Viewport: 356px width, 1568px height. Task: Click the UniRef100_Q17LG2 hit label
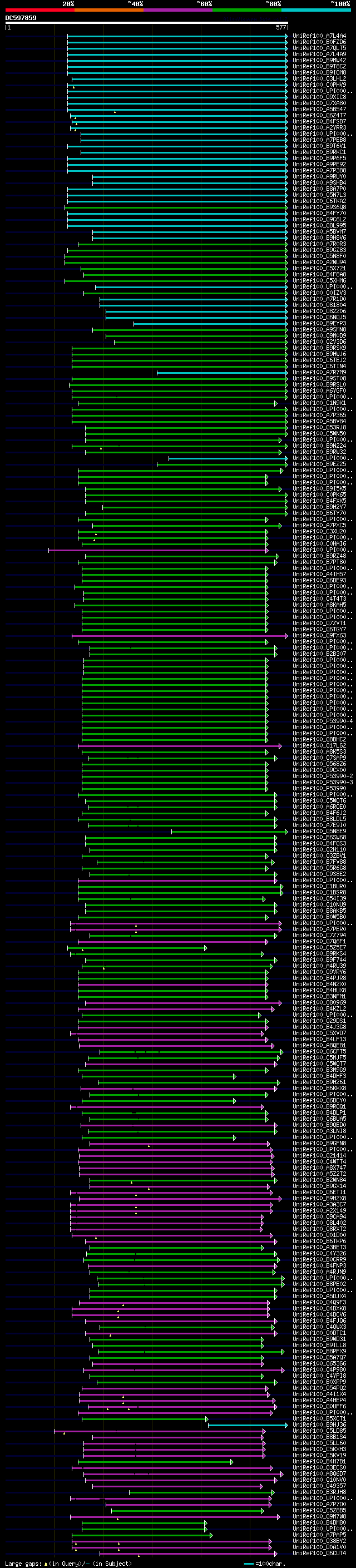pos(319,746)
